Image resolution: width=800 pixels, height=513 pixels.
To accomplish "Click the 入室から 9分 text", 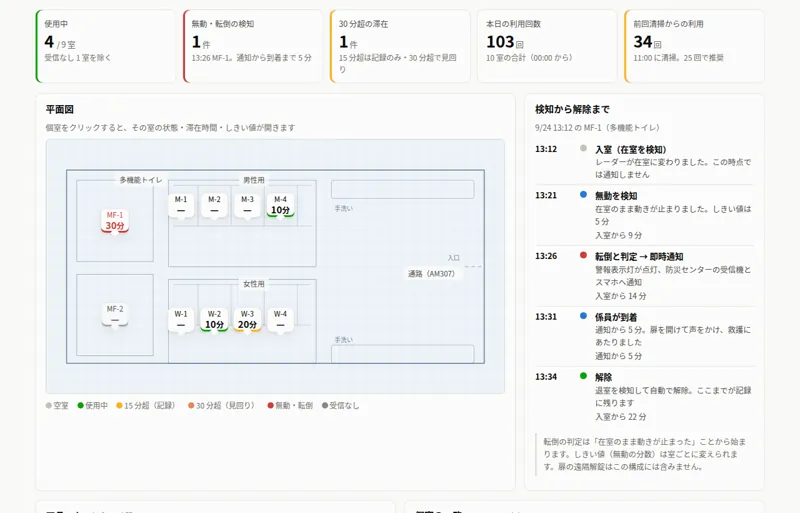I will tap(618, 235).
